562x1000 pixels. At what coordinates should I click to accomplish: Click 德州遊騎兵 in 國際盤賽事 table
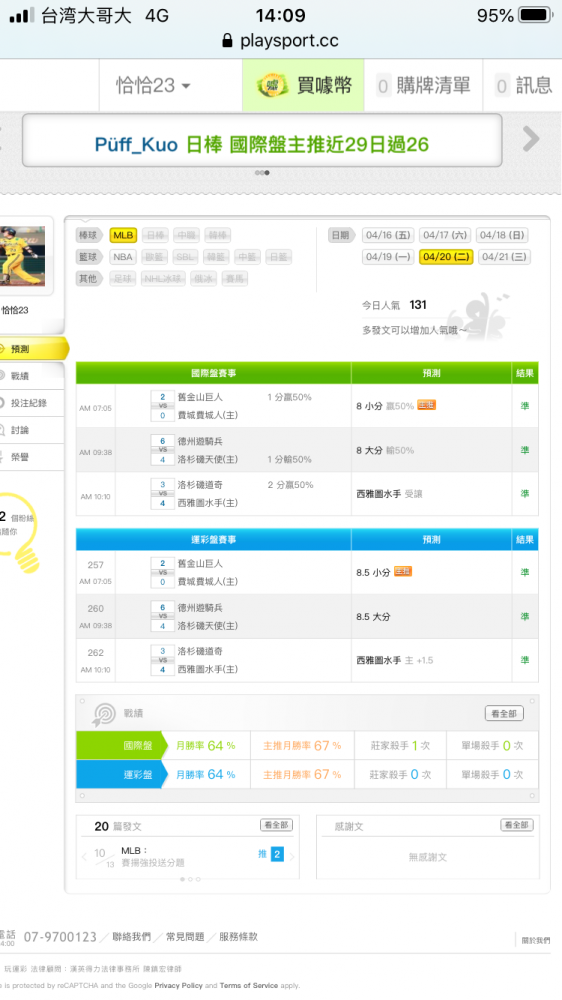[x=200, y=441]
